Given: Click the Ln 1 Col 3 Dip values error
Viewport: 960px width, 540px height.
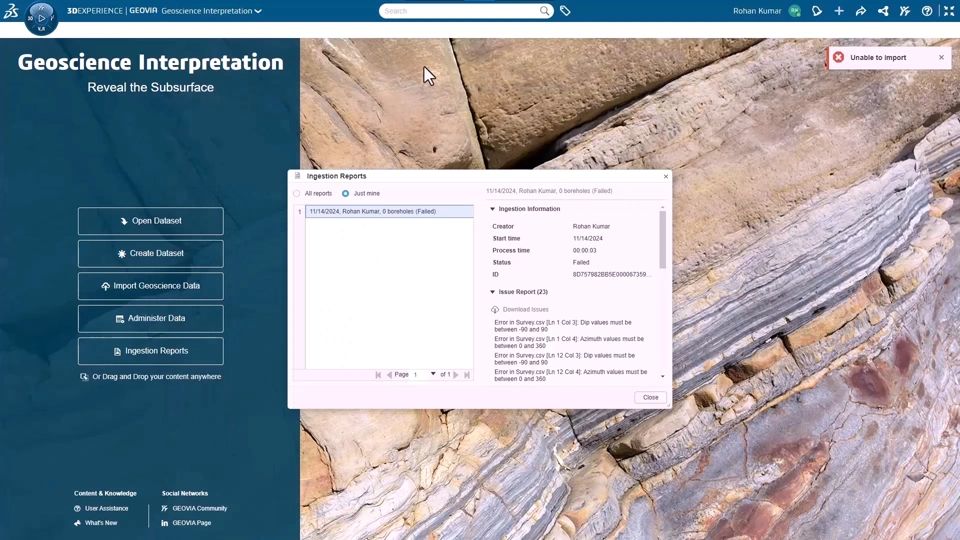Looking at the screenshot, I should pos(563,326).
